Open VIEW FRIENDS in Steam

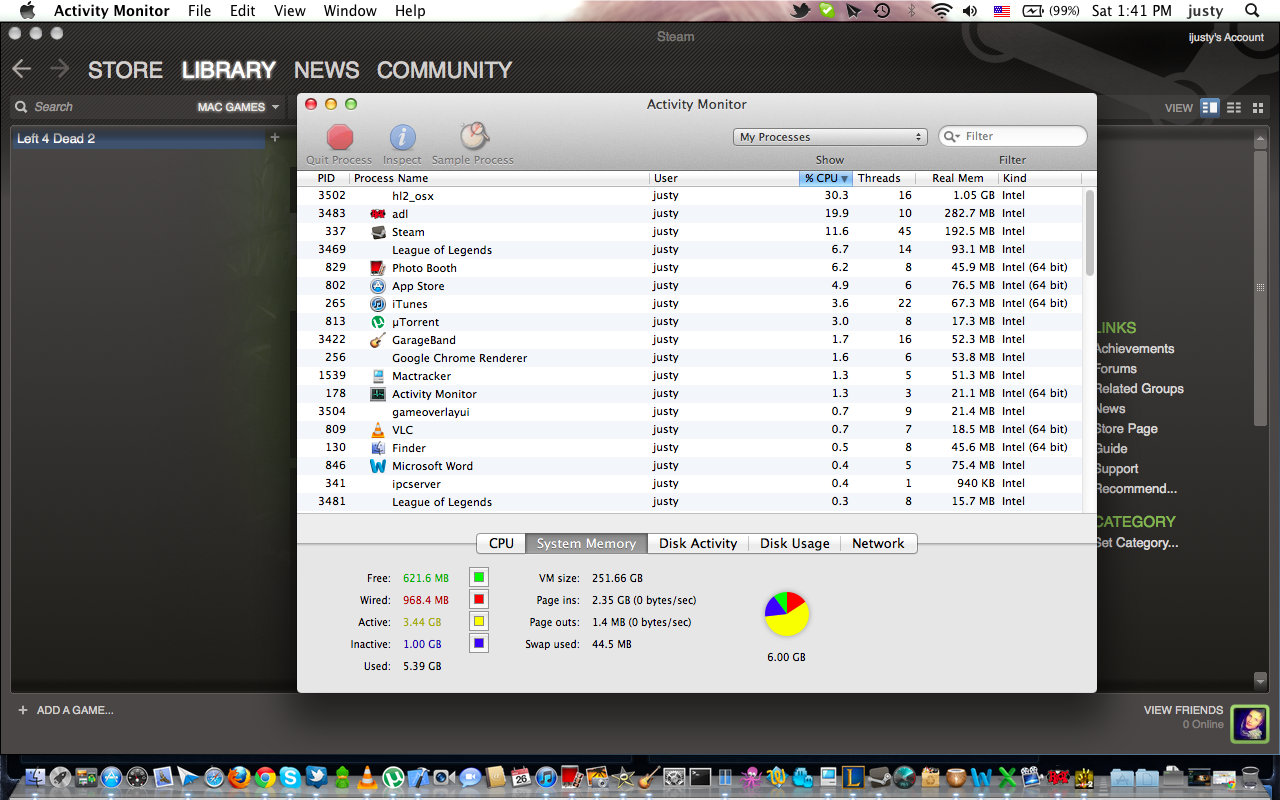click(x=1183, y=710)
